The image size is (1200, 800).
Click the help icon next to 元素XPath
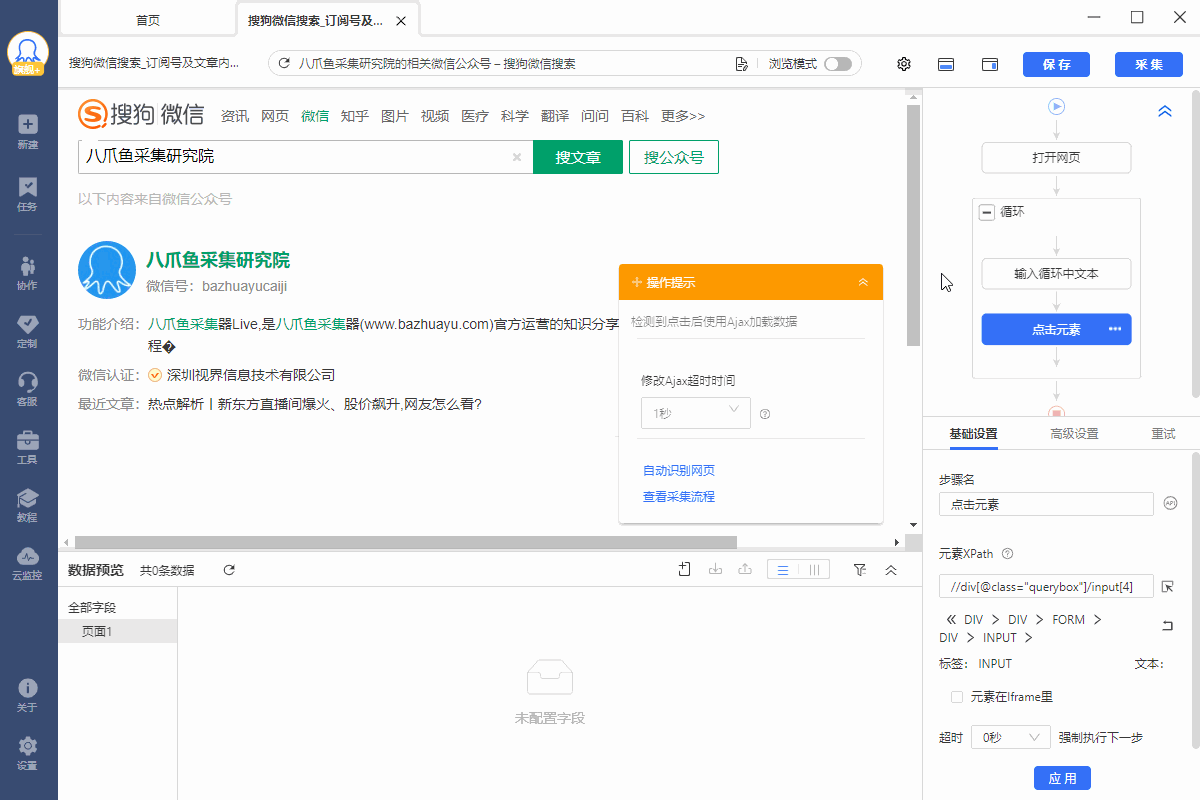[x=1007, y=553]
